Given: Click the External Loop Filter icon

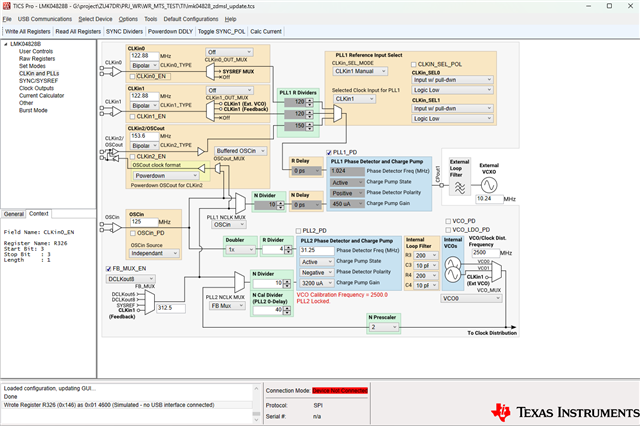Looking at the screenshot, I should pos(460,188).
